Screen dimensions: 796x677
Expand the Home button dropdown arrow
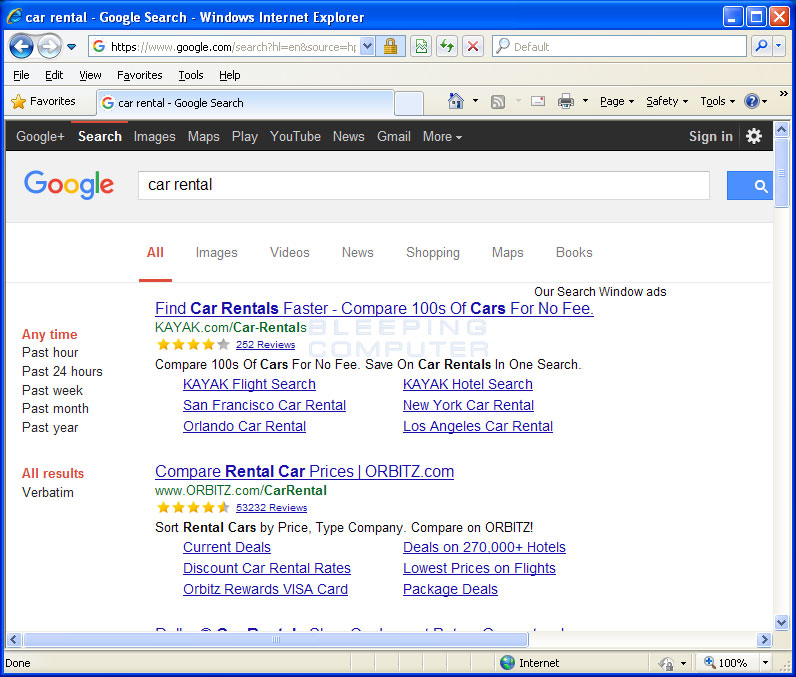pyautogui.click(x=475, y=101)
